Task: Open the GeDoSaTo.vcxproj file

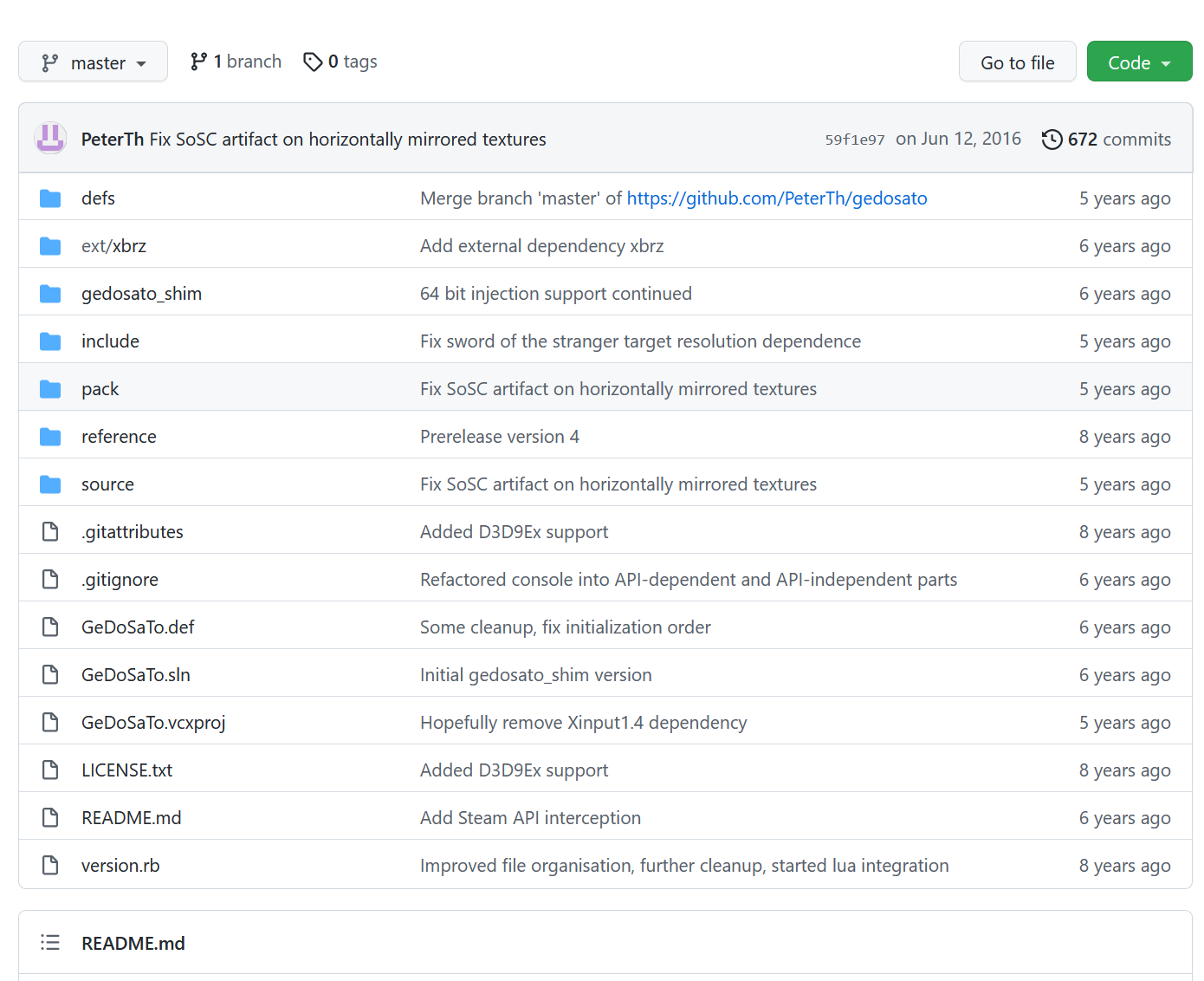Action: (153, 723)
